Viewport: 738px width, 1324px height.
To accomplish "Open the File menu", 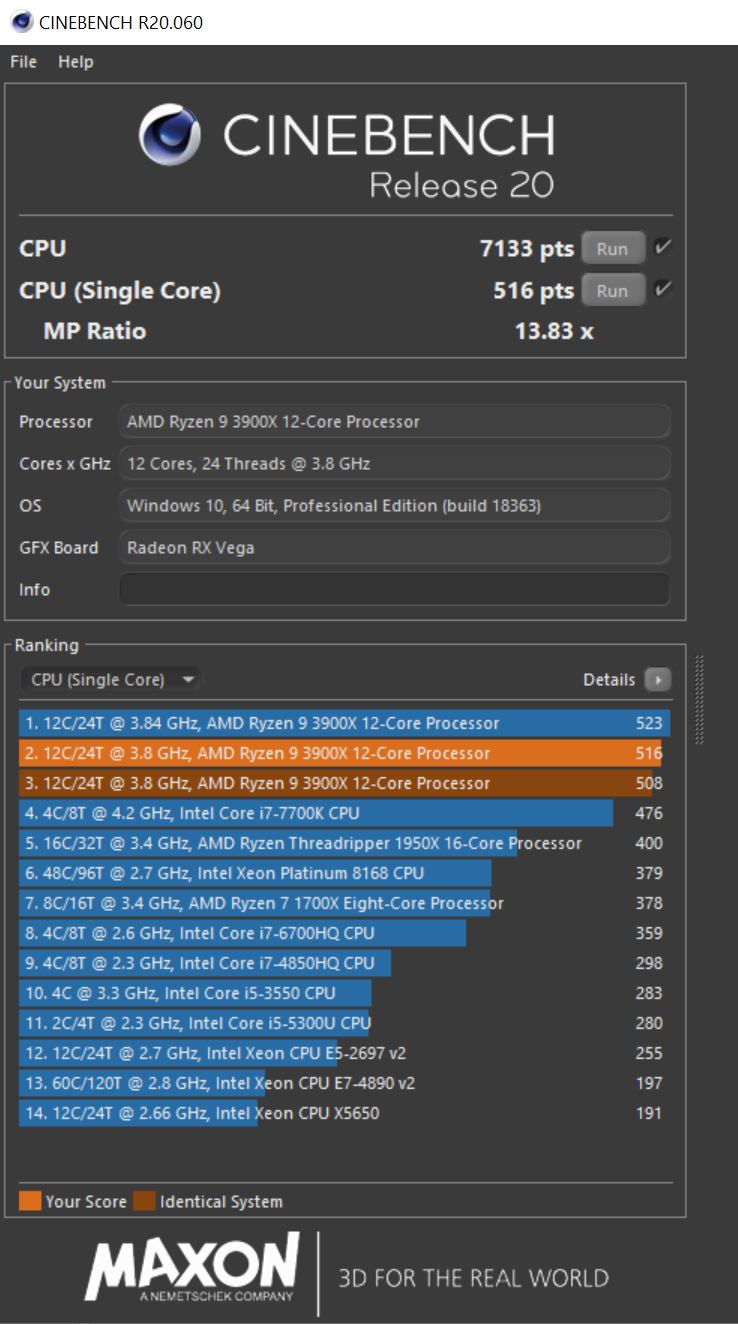I will 23,62.
